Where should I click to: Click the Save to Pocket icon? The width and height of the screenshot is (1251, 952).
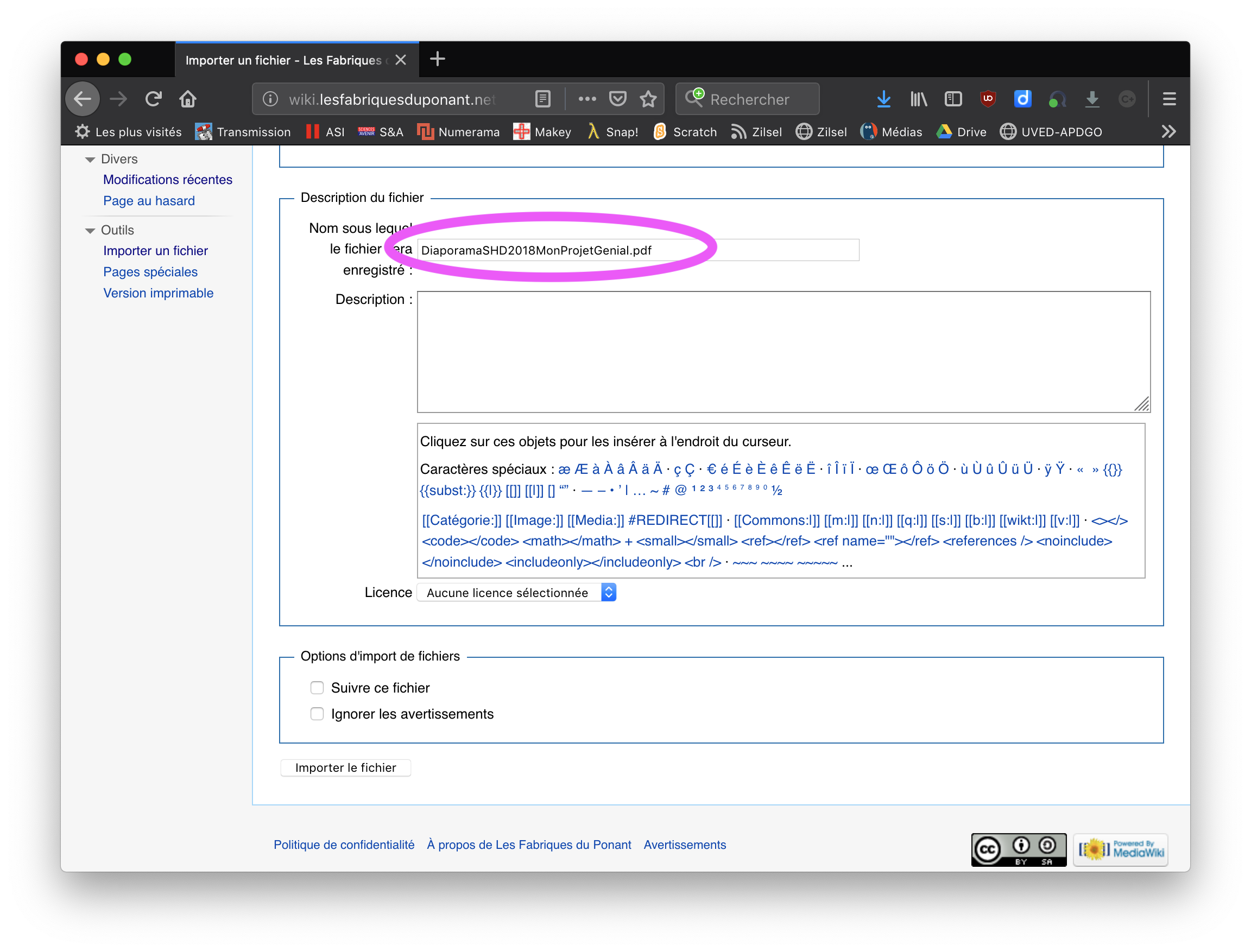pos(617,99)
